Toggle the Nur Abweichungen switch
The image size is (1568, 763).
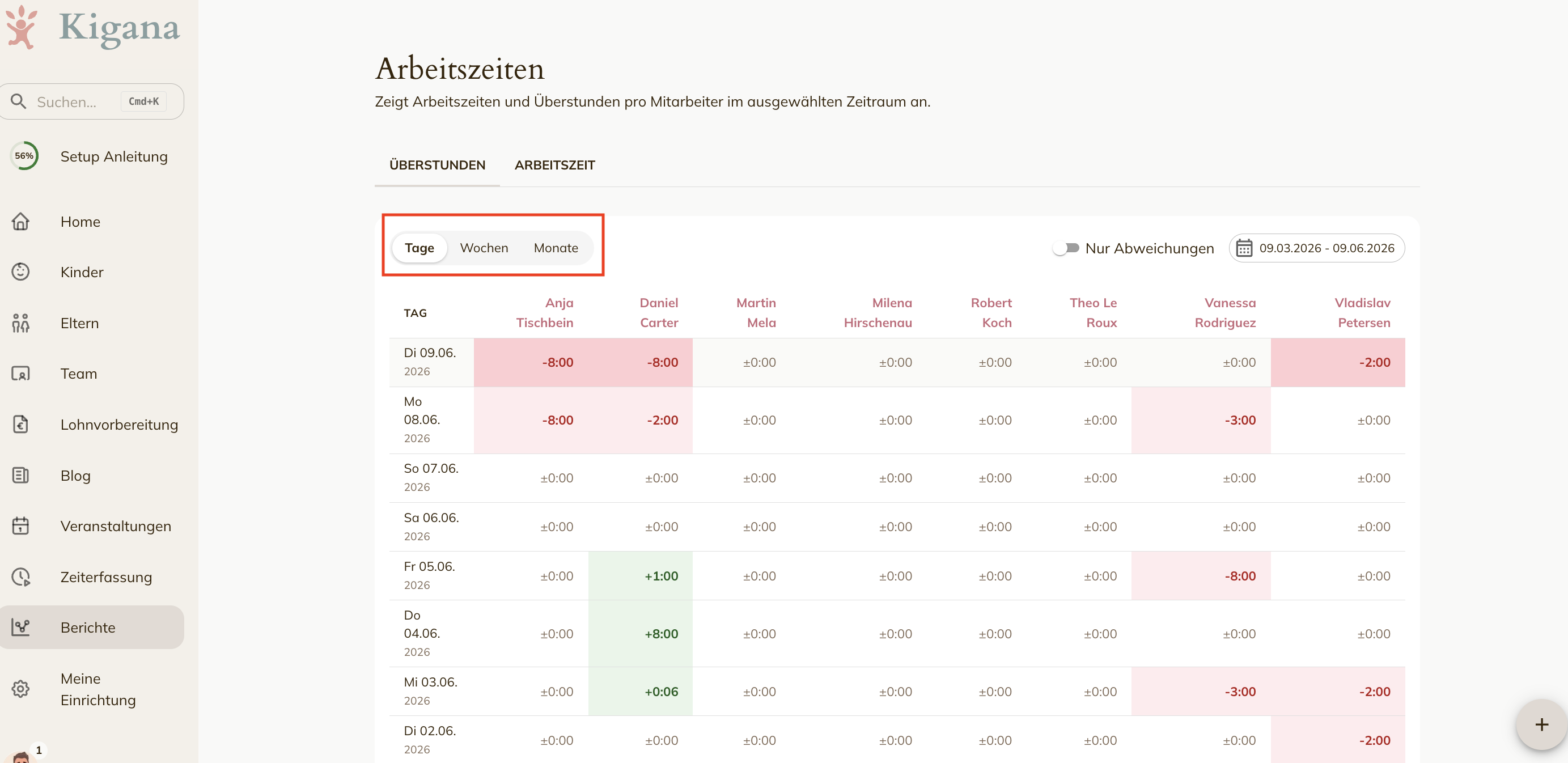[1066, 248]
